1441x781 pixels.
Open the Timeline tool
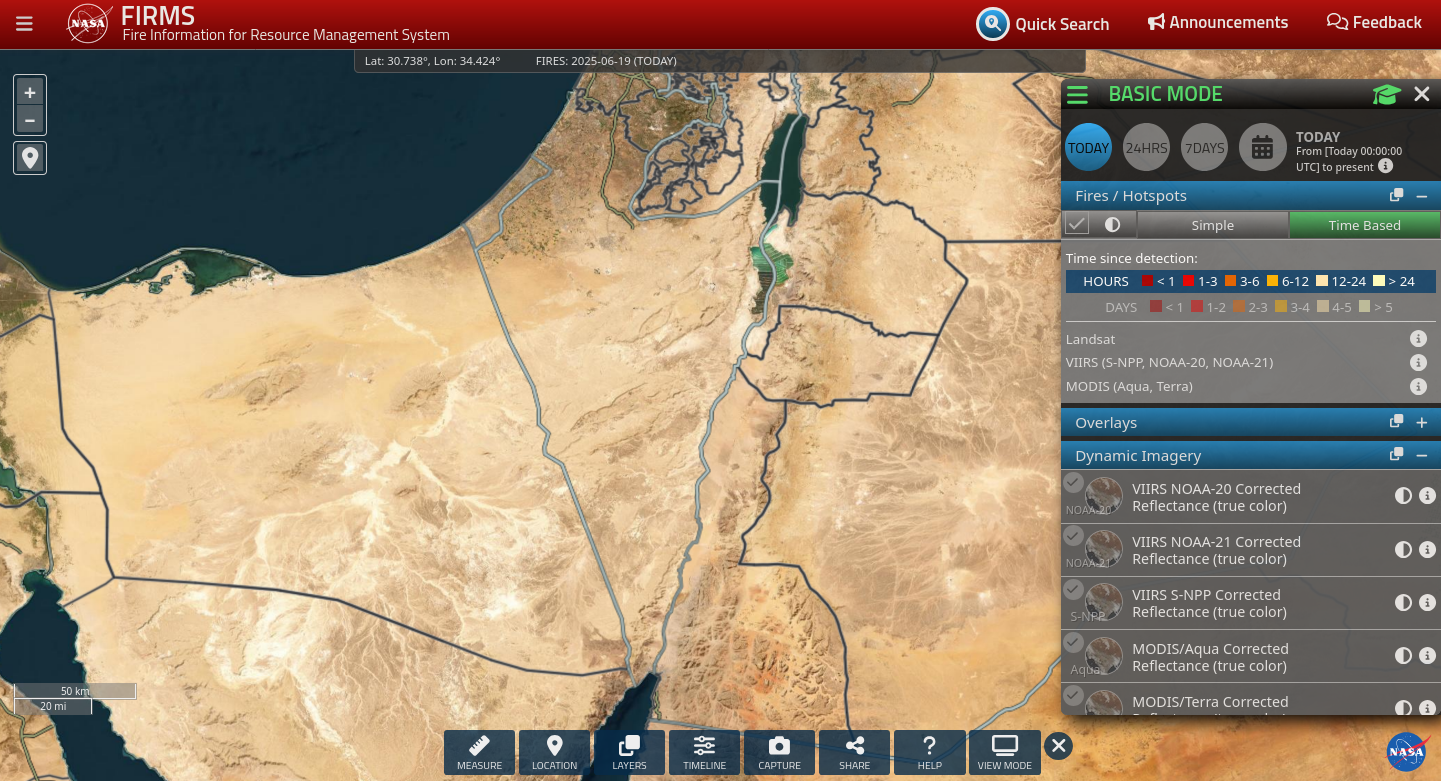point(704,752)
